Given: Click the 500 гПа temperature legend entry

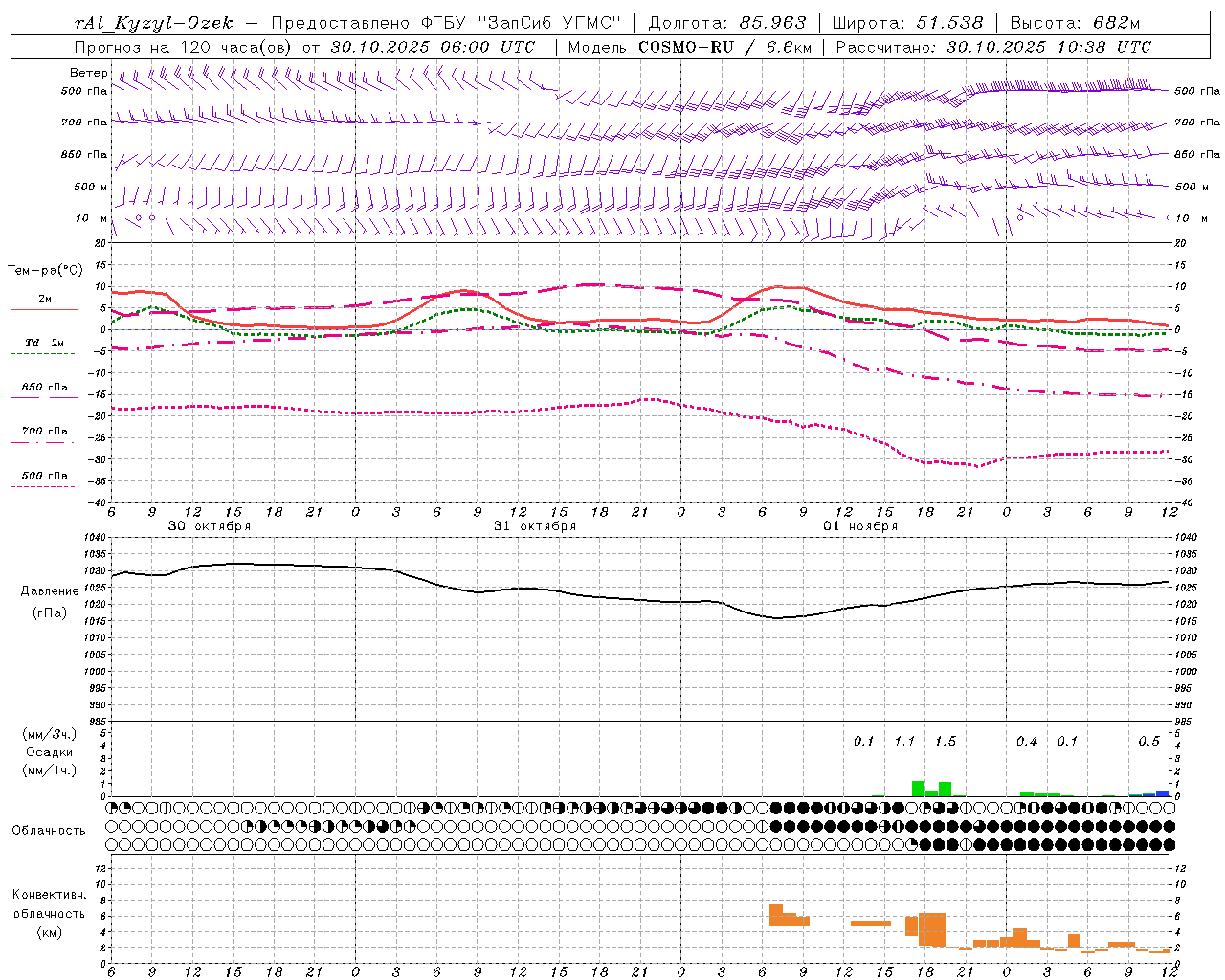Looking at the screenshot, I should point(45,476).
